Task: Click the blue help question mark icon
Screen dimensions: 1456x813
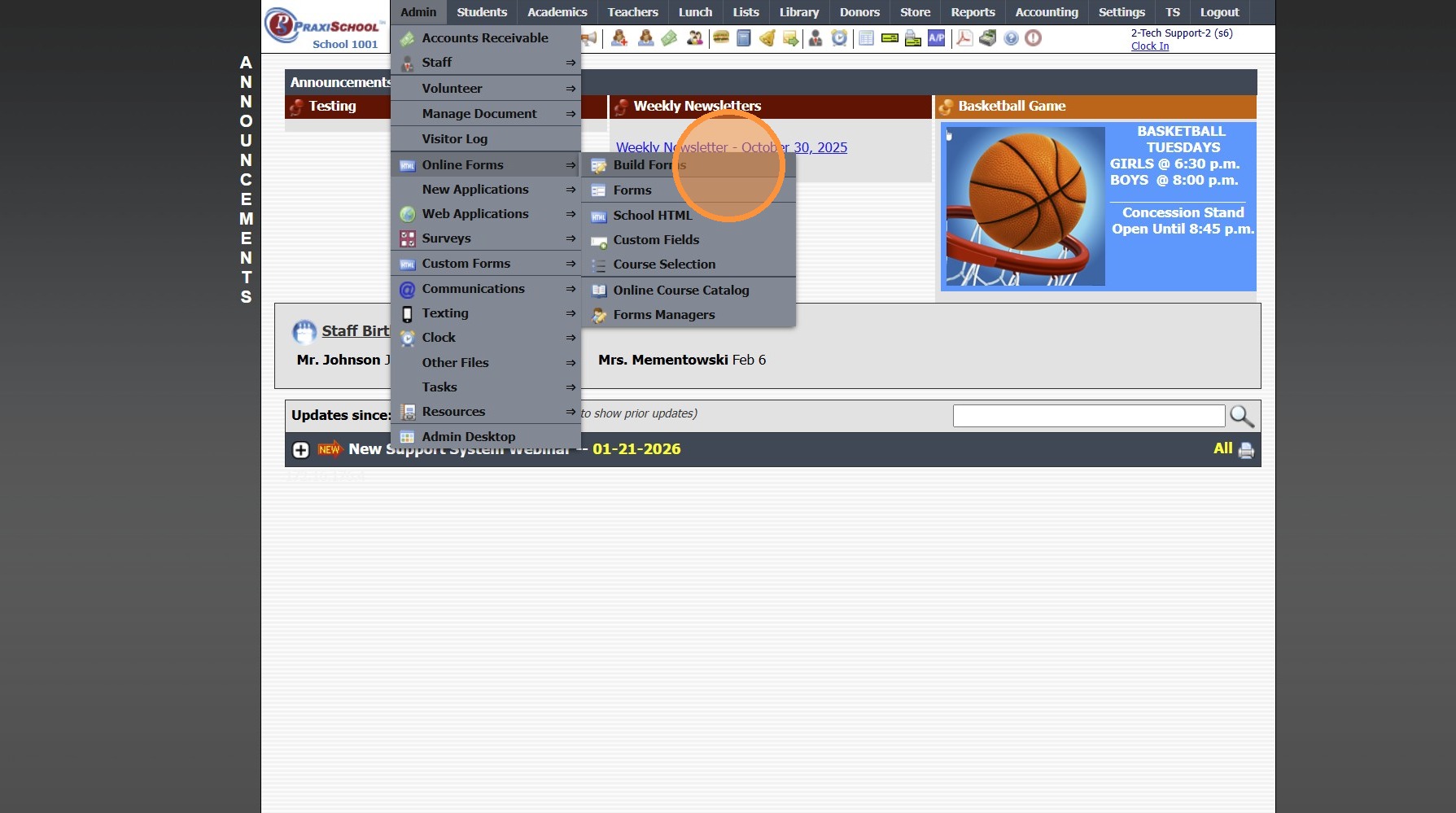Action: pyautogui.click(x=1011, y=38)
